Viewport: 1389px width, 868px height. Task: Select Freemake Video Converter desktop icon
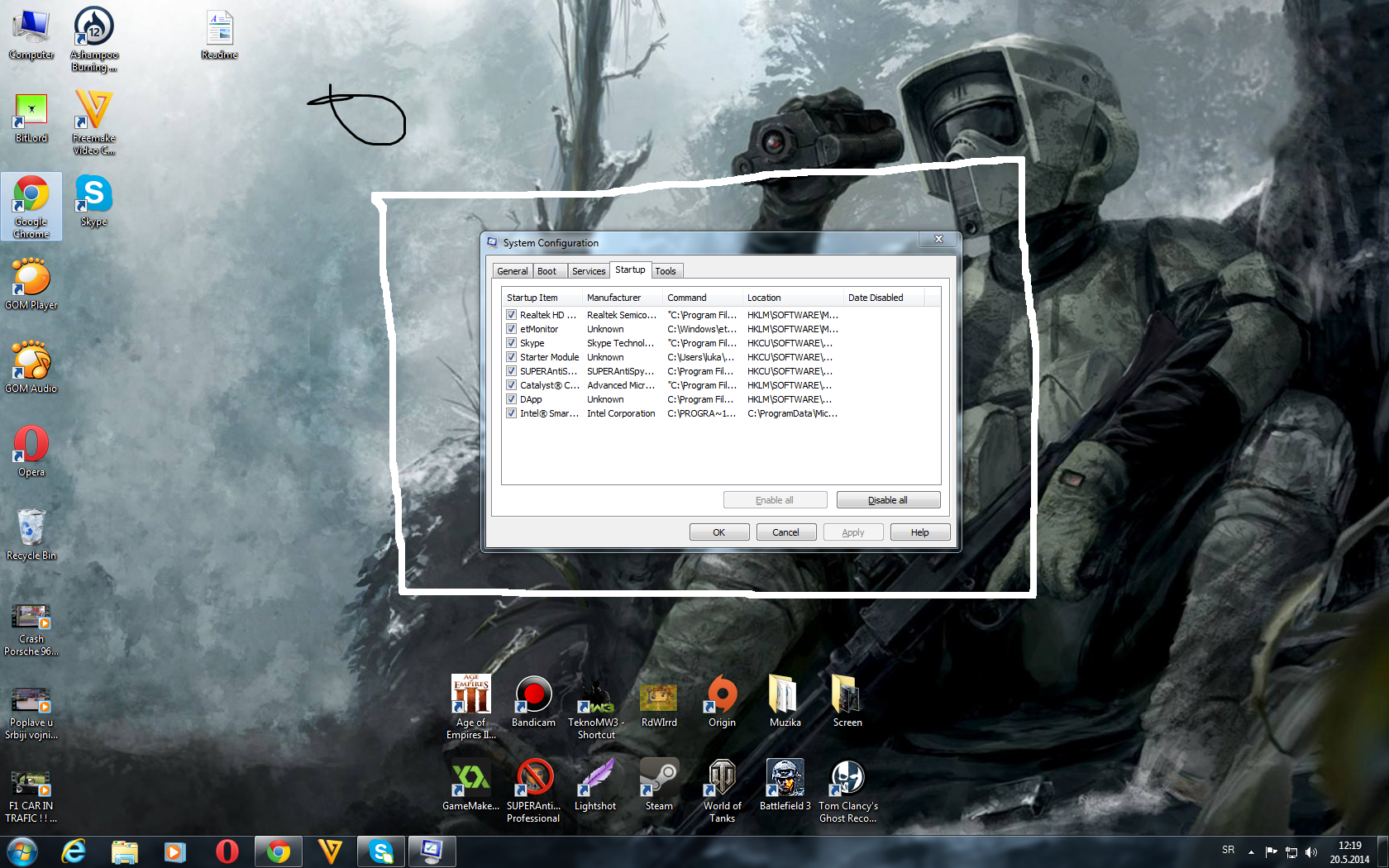(x=93, y=122)
